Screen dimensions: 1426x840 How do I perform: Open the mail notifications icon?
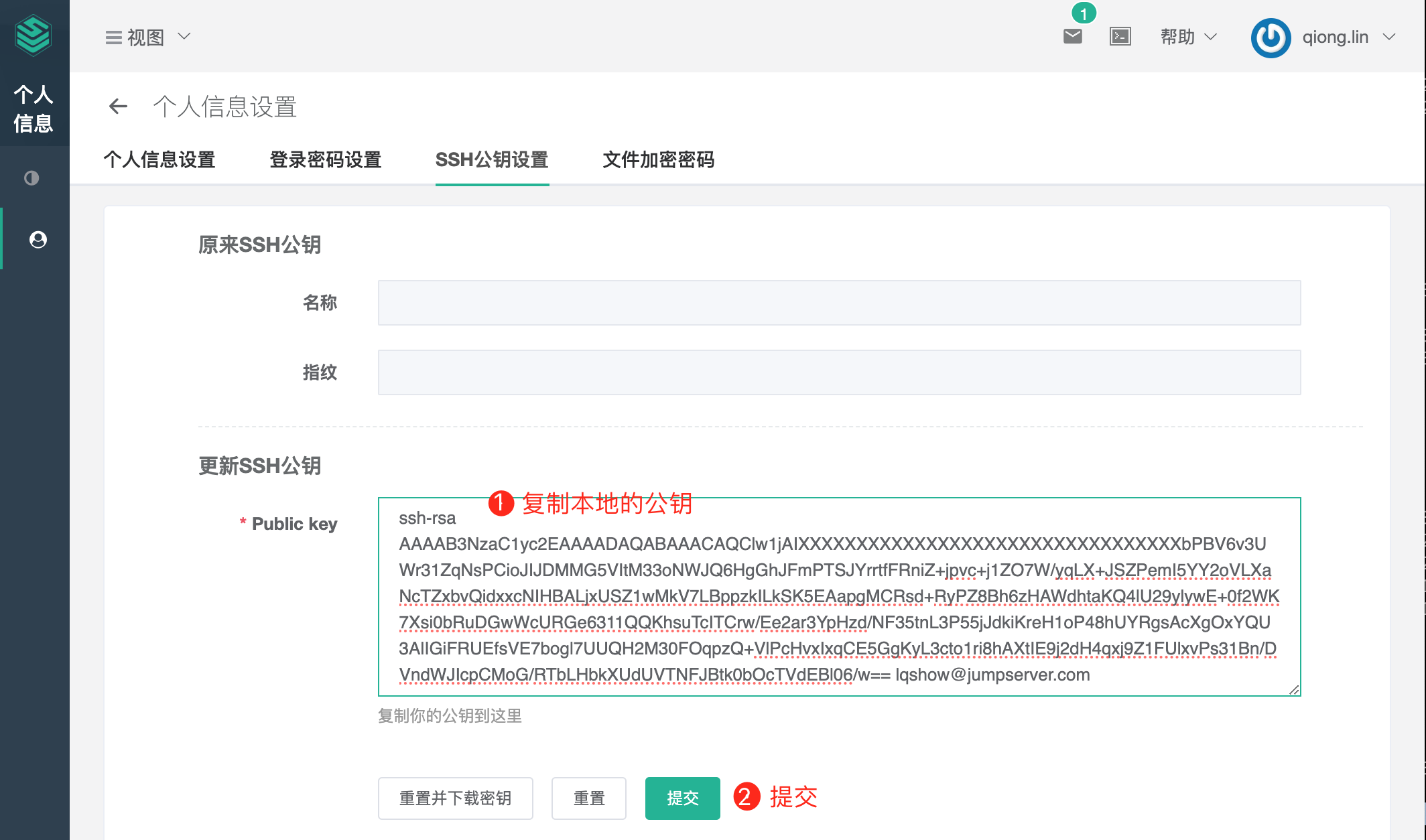1073,36
